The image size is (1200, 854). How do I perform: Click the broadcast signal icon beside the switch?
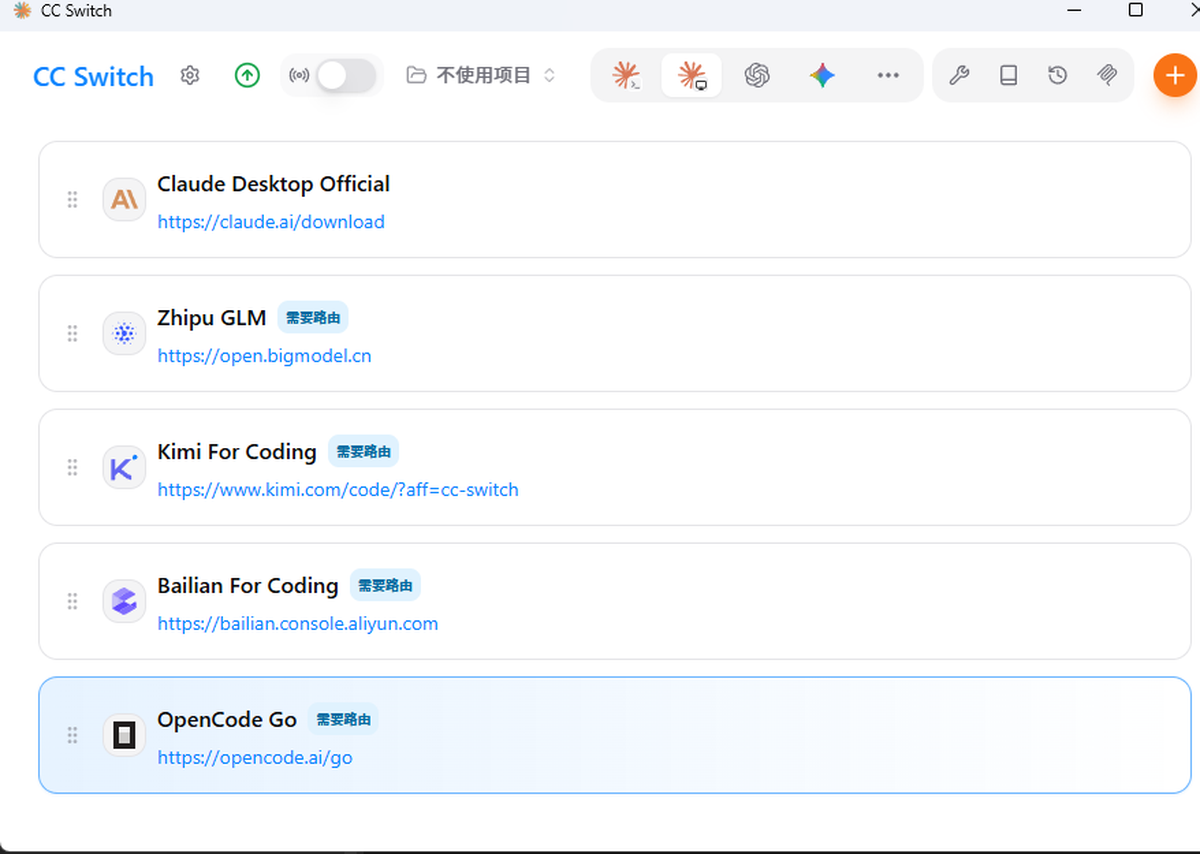(299, 75)
